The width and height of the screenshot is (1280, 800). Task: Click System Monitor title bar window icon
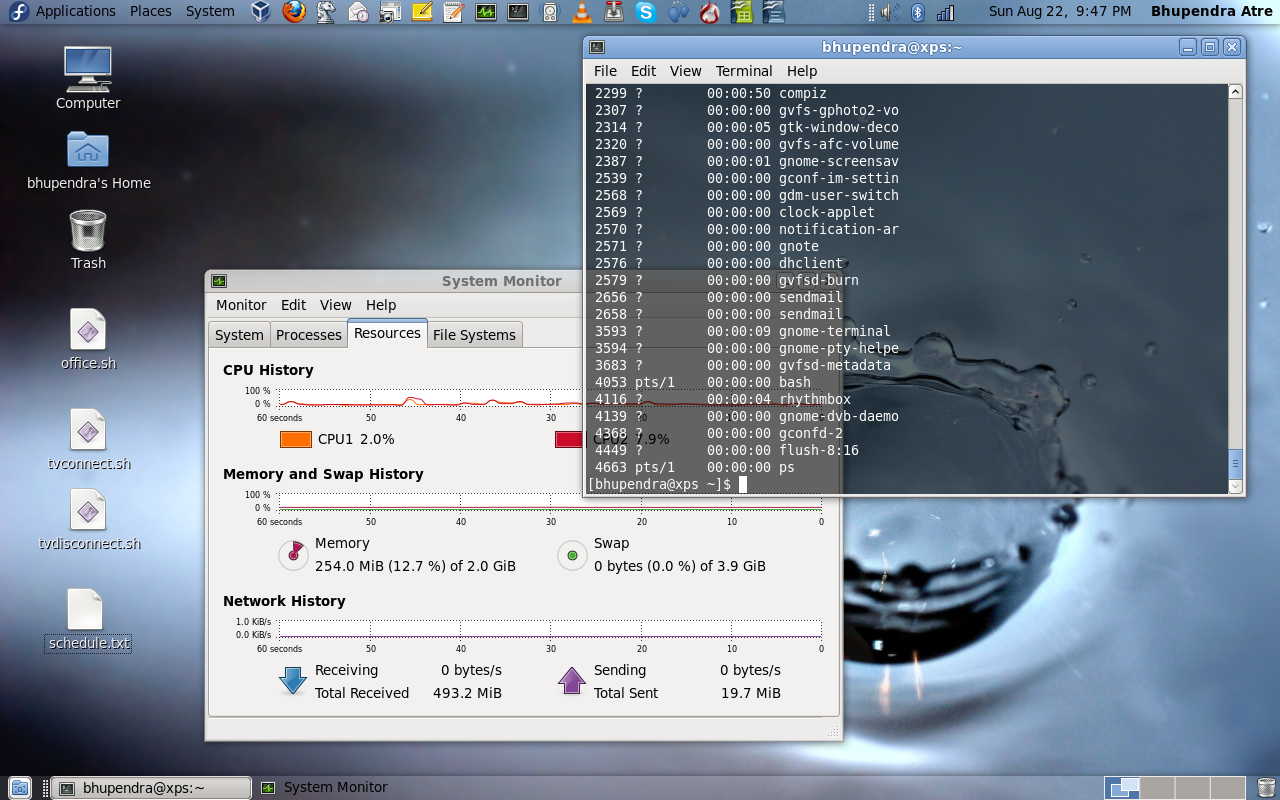pos(219,281)
